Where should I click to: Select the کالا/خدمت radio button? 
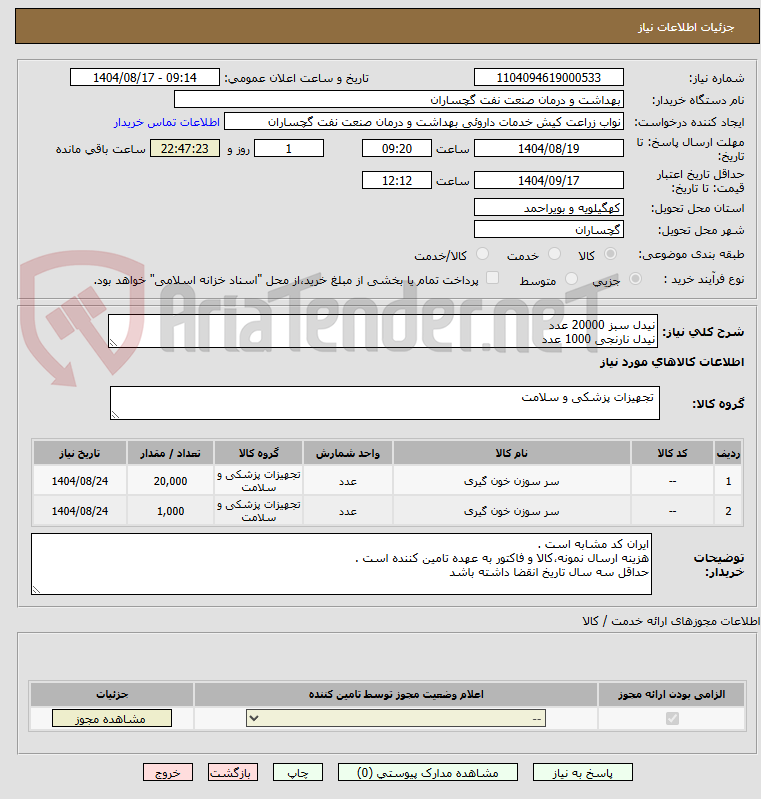tap(482, 254)
